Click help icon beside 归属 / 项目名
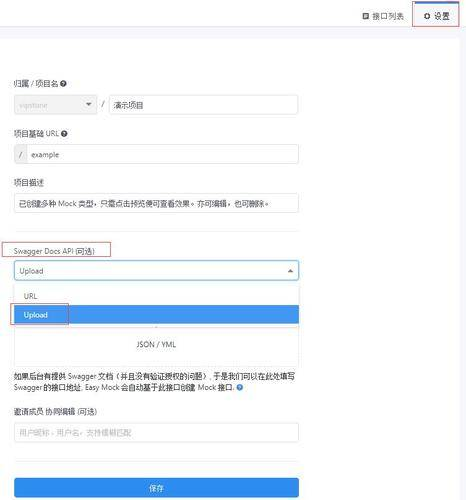Viewport: 466px width, 500px height. click(63, 84)
